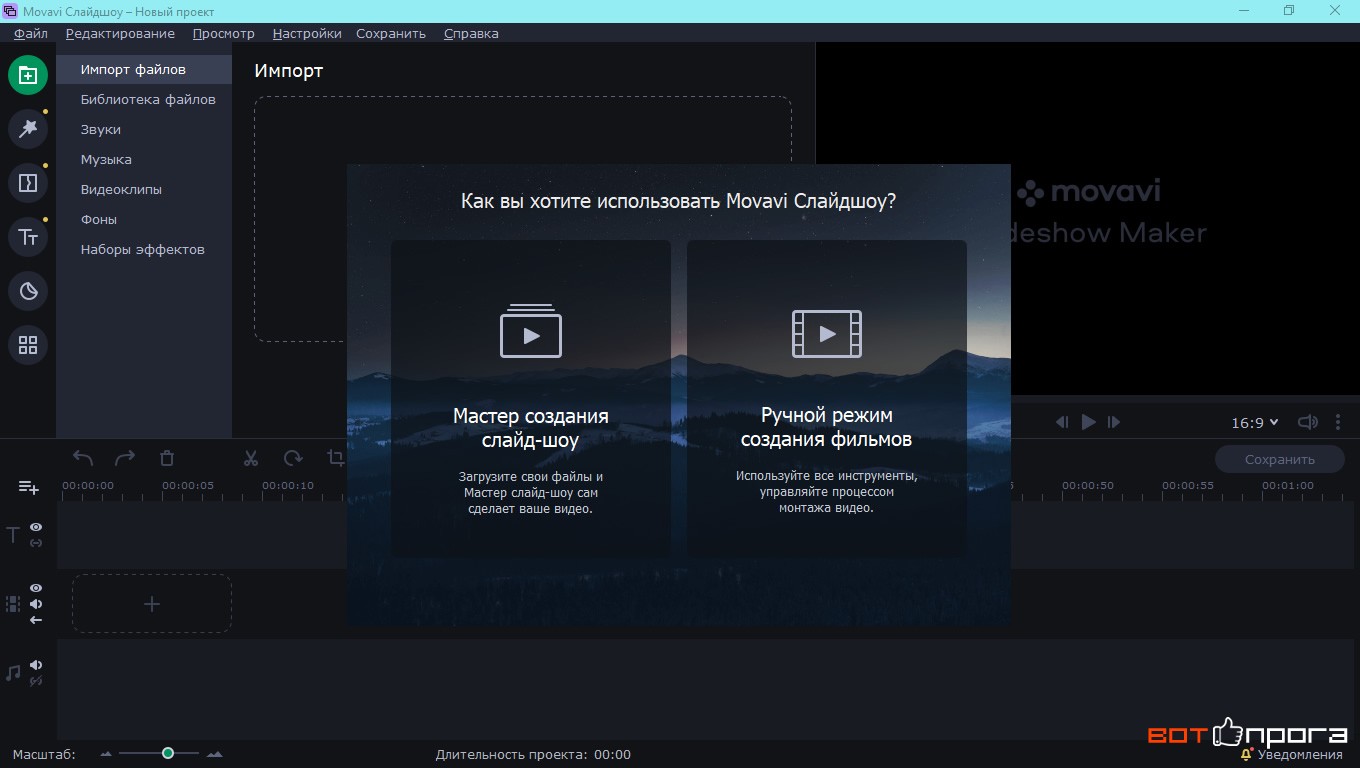The width and height of the screenshot is (1360, 768).
Task: Open the Настройки menu
Action: pyautogui.click(x=307, y=33)
